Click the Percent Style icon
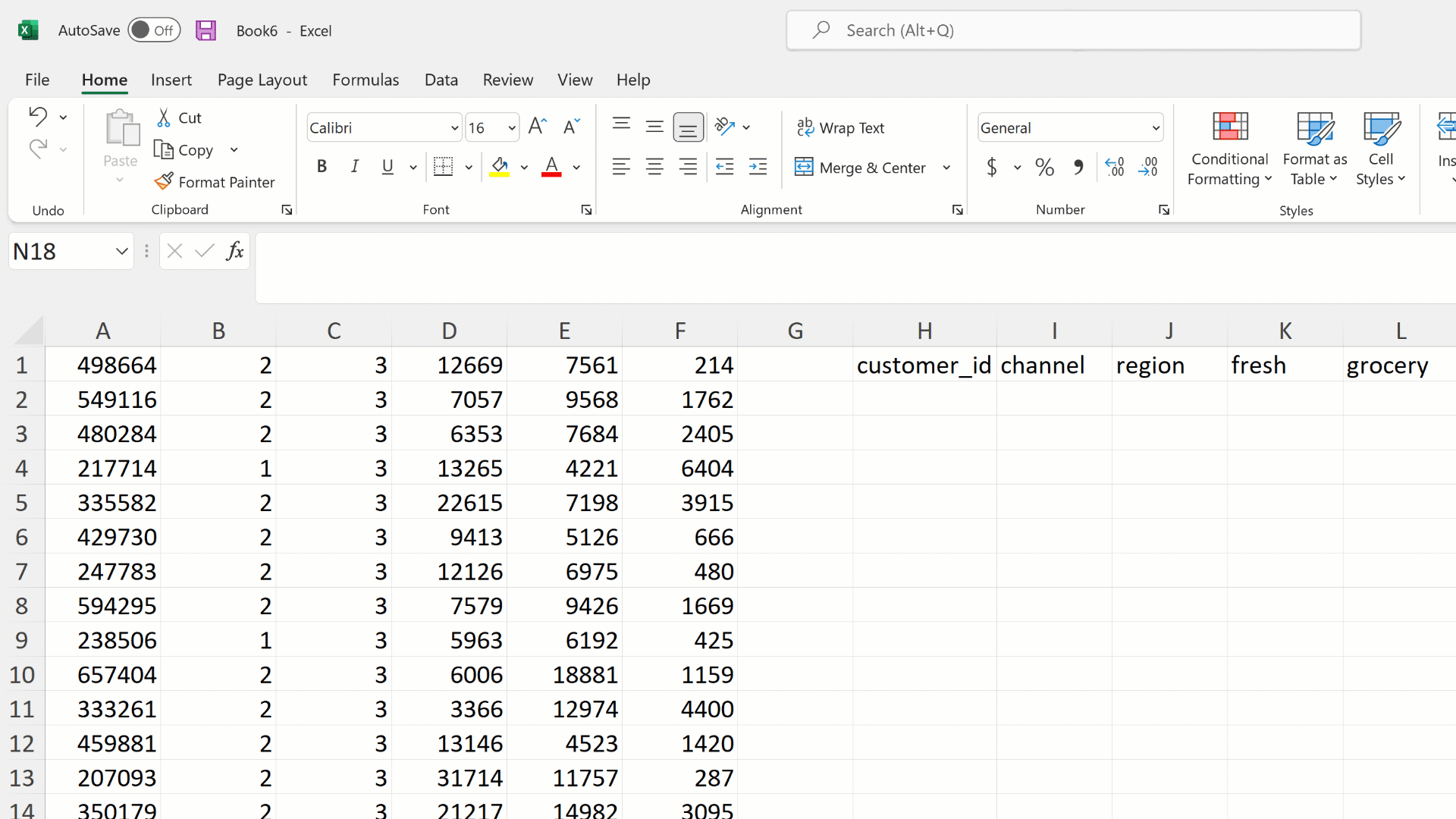The width and height of the screenshot is (1456, 819). (x=1044, y=167)
